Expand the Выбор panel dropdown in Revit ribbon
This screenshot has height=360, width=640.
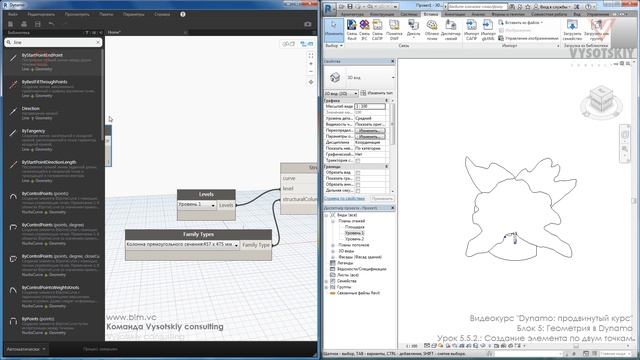[x=334, y=46]
